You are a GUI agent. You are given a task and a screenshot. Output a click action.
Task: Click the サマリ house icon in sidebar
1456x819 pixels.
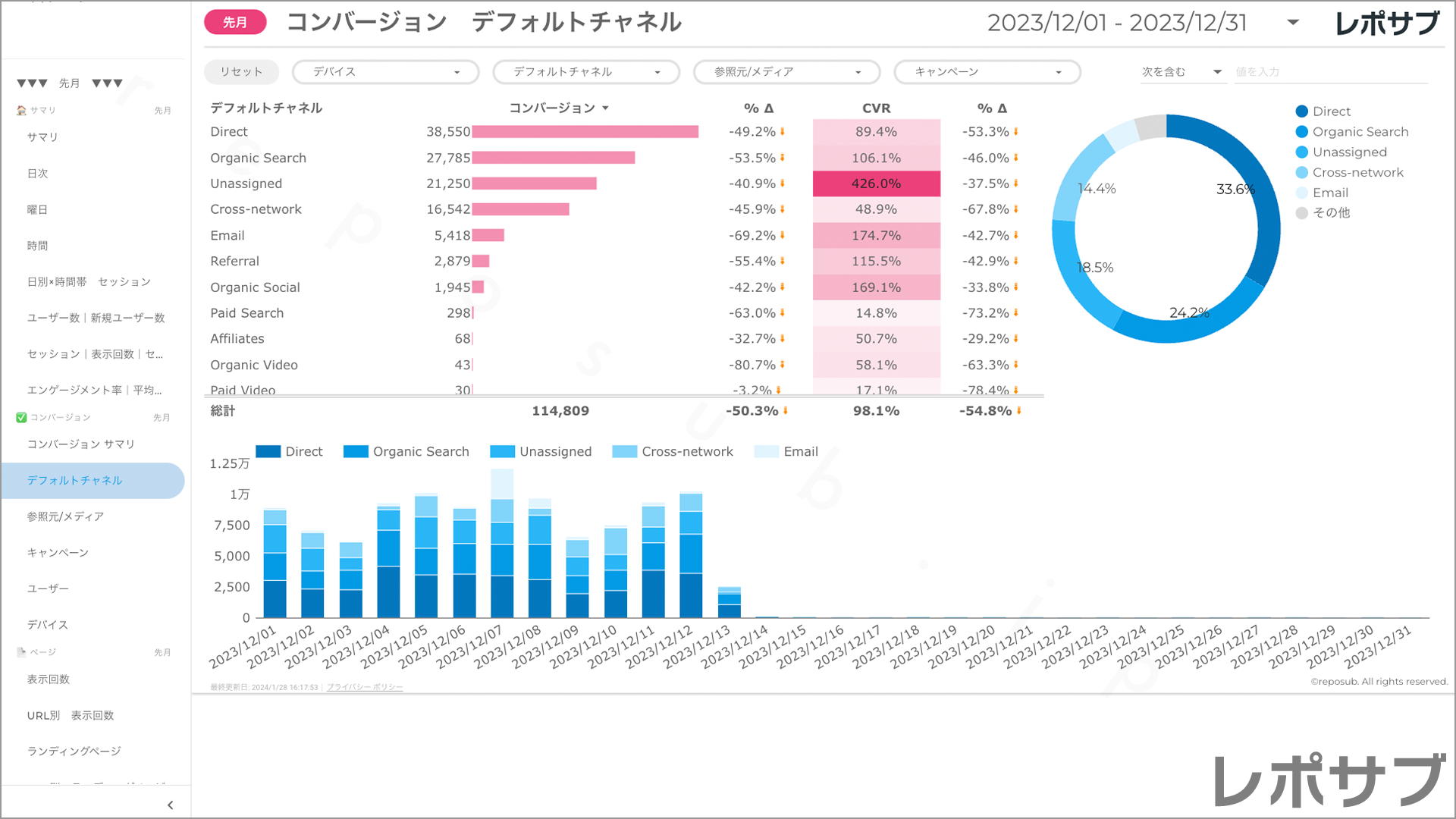click(x=21, y=111)
